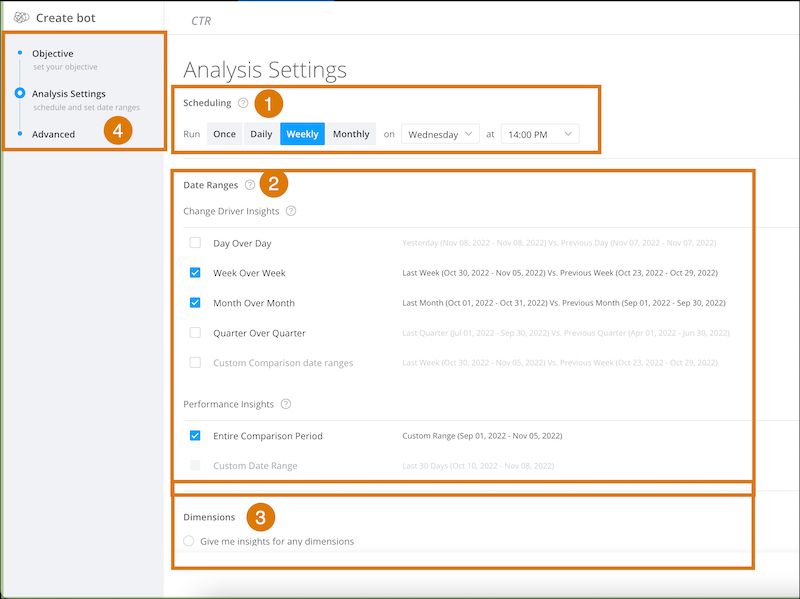The height and width of the screenshot is (599, 800).
Task: Click the Week Over Week date range text
Action: pyautogui.click(x=560, y=273)
